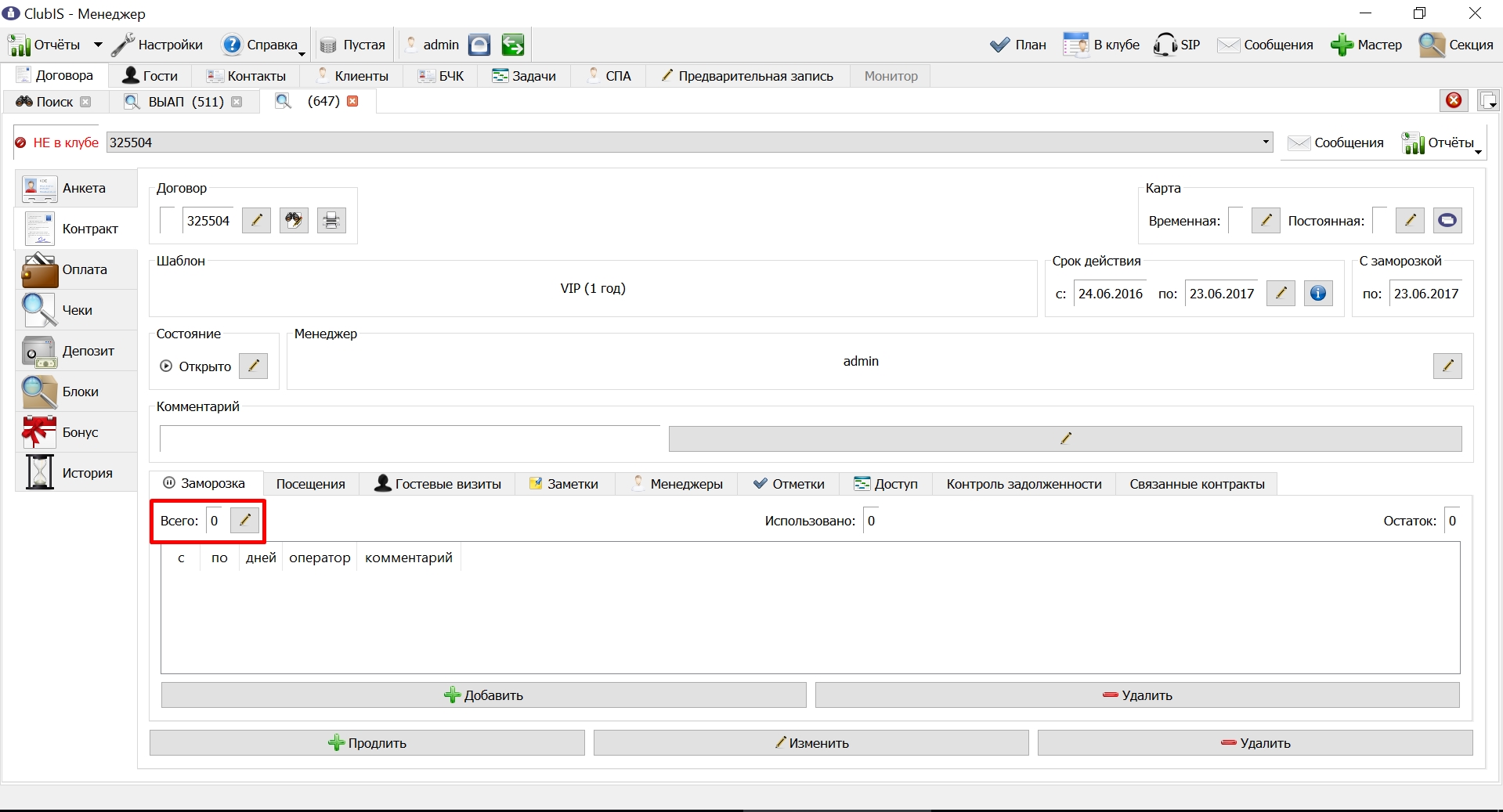Open Справка help menu
1503x812 pixels.
263,45
